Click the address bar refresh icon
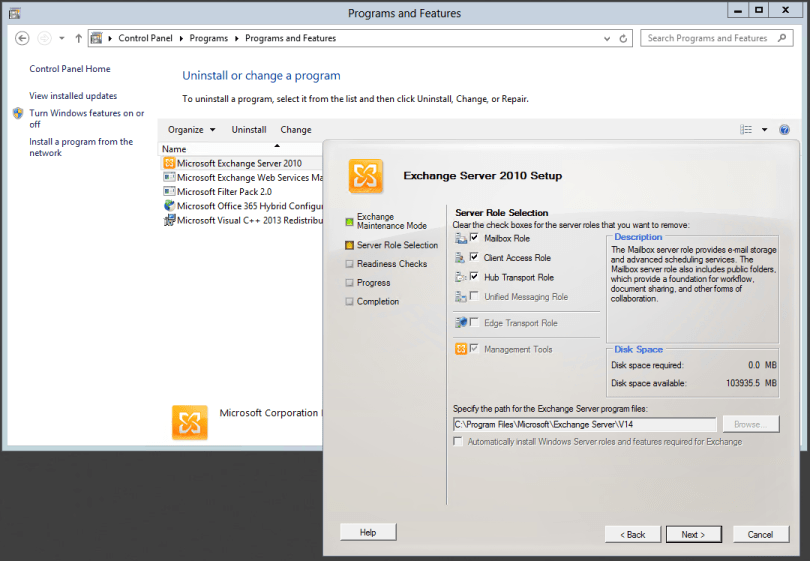 click(624, 38)
